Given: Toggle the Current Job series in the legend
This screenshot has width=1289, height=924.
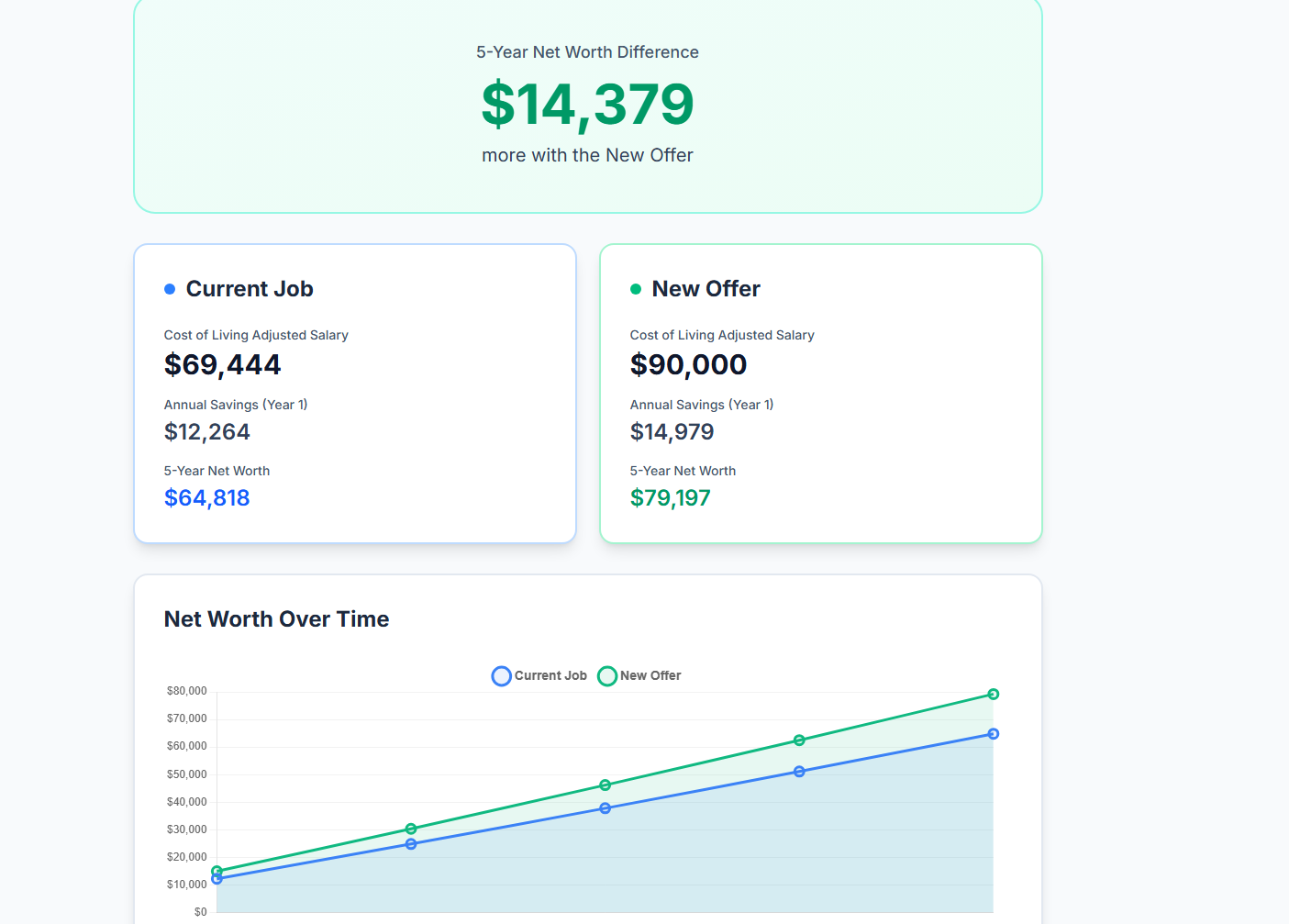Looking at the screenshot, I should pyautogui.click(x=539, y=675).
